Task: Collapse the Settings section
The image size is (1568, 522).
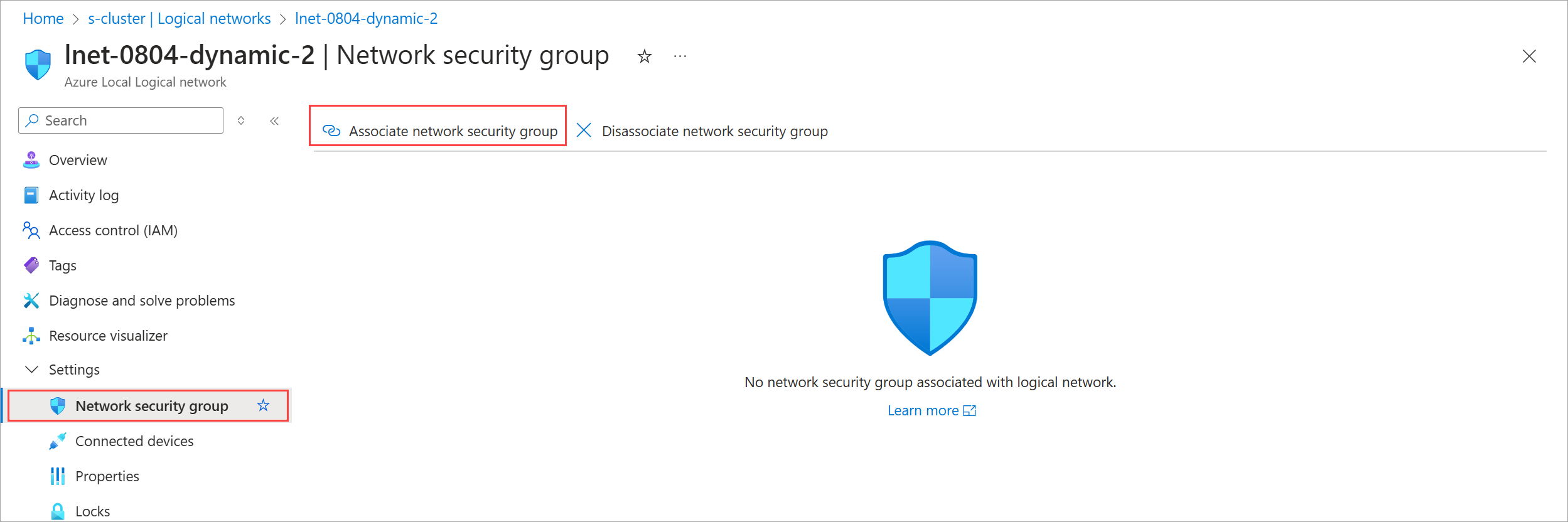Action: 31,370
